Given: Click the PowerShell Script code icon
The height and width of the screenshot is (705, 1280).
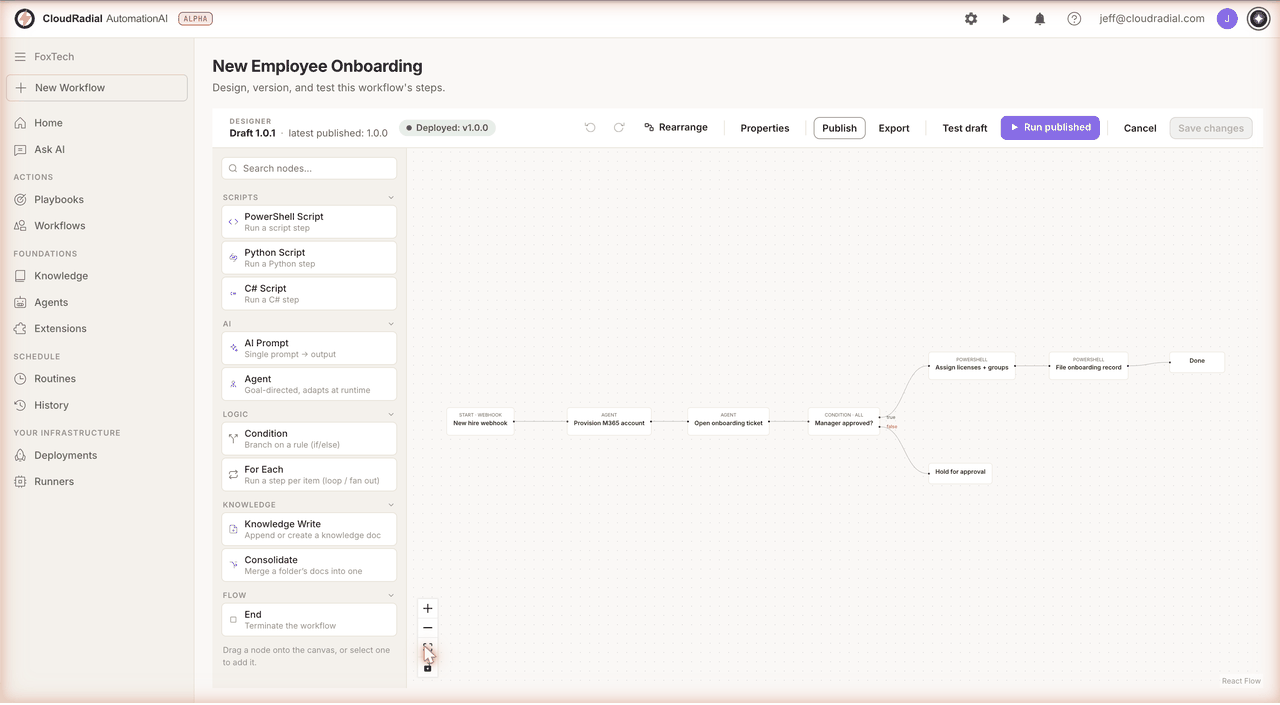Looking at the screenshot, I should pos(233,222).
